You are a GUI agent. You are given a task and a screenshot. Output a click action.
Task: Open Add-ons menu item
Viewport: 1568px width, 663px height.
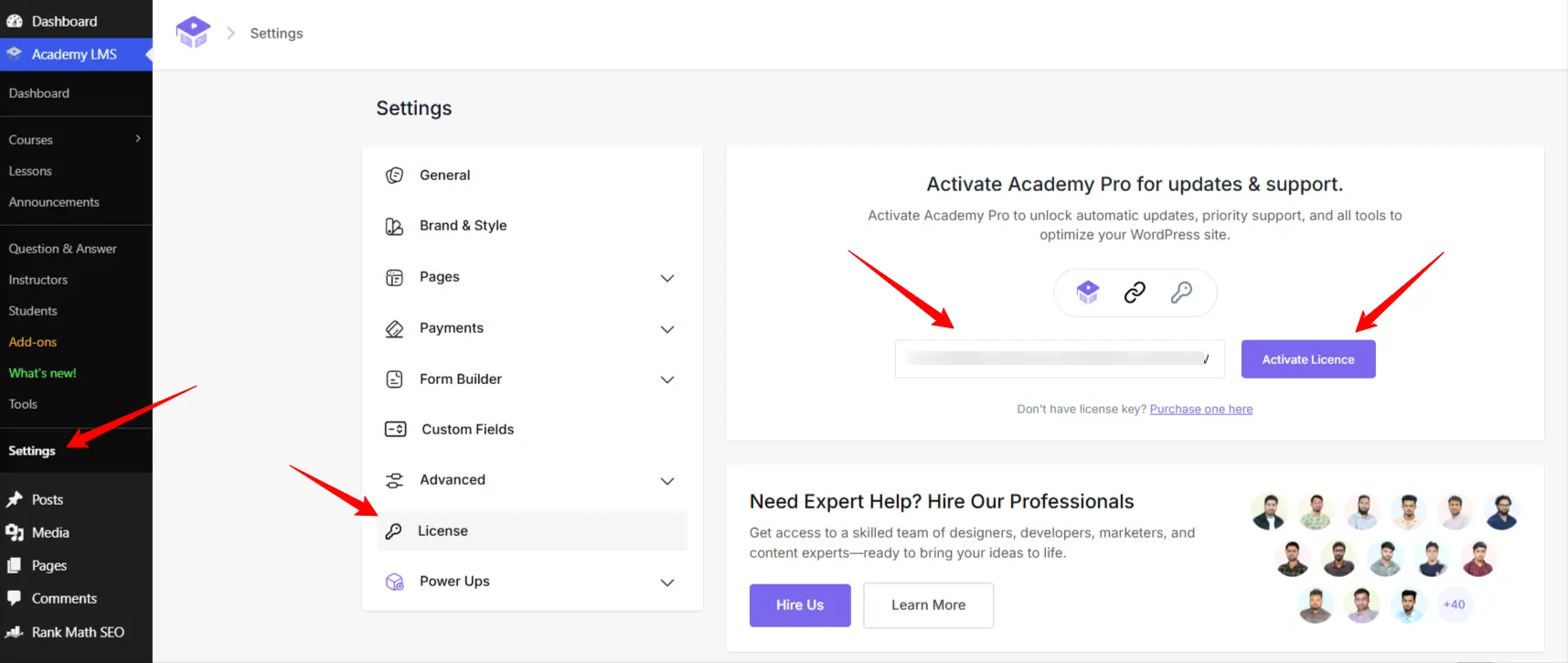coord(33,342)
